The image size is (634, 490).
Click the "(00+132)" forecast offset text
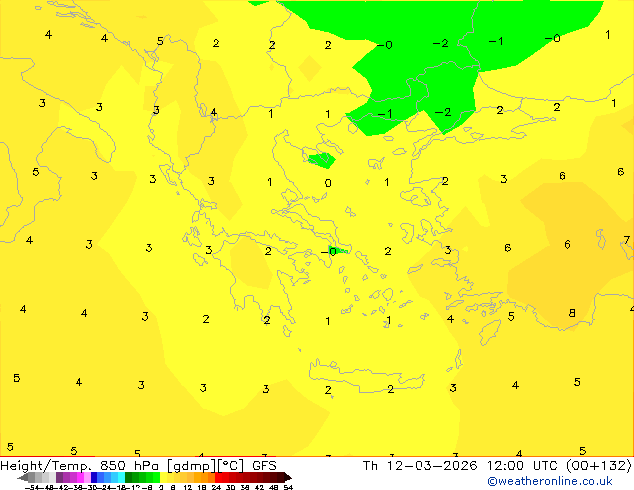(598, 466)
